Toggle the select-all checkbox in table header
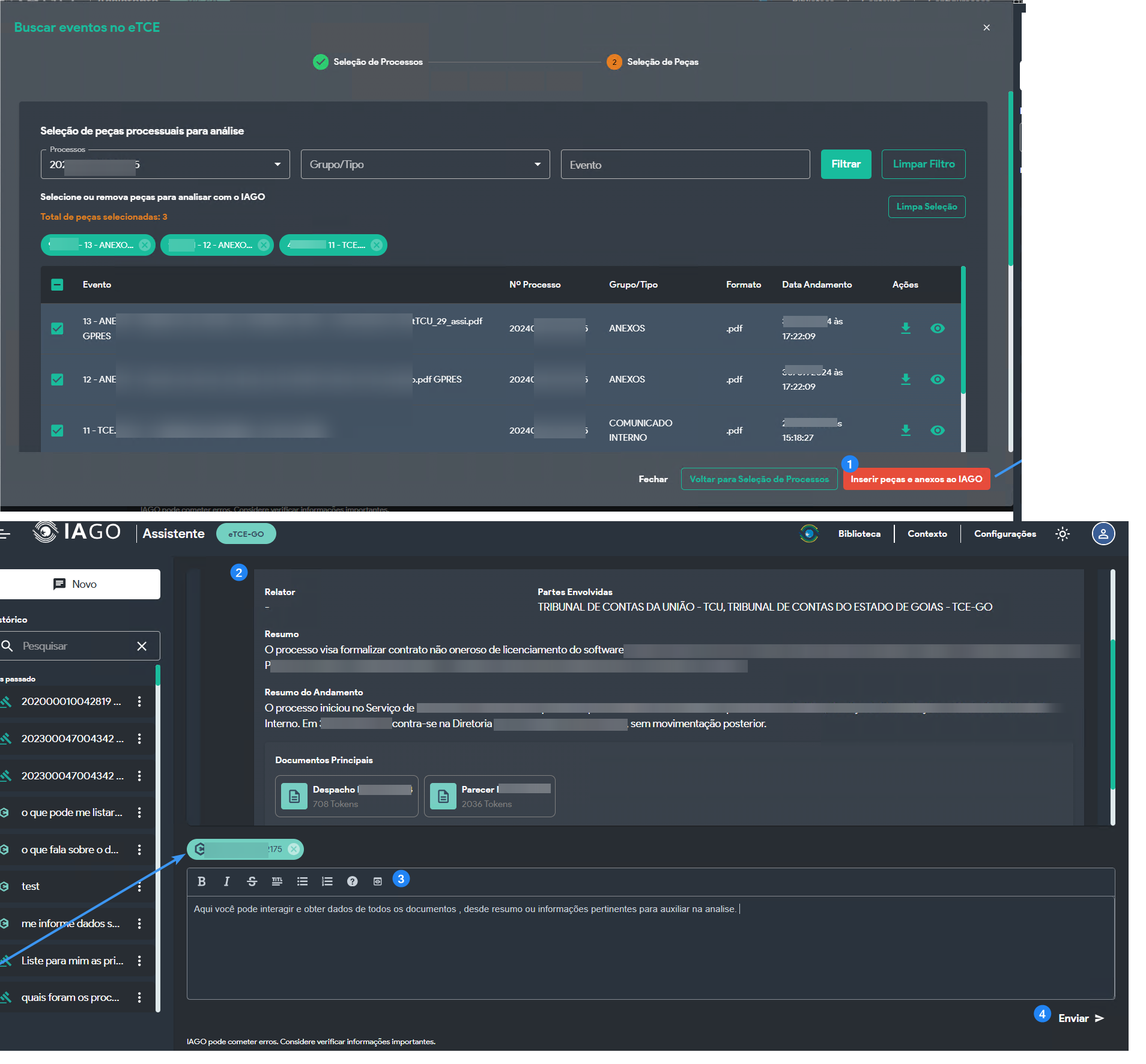This screenshot has height=1064, width=1146. pyautogui.click(x=57, y=285)
